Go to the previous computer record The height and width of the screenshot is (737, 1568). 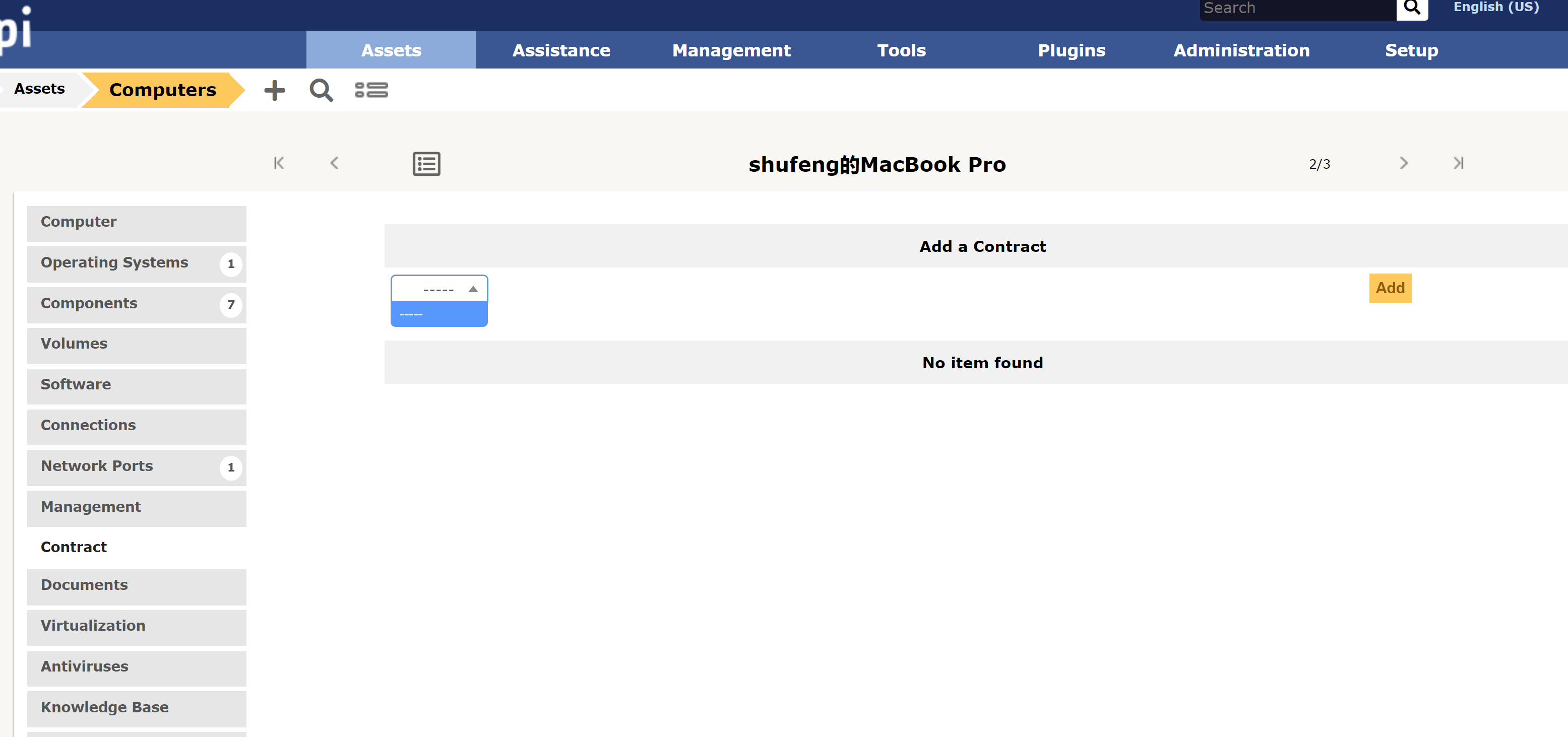[334, 163]
